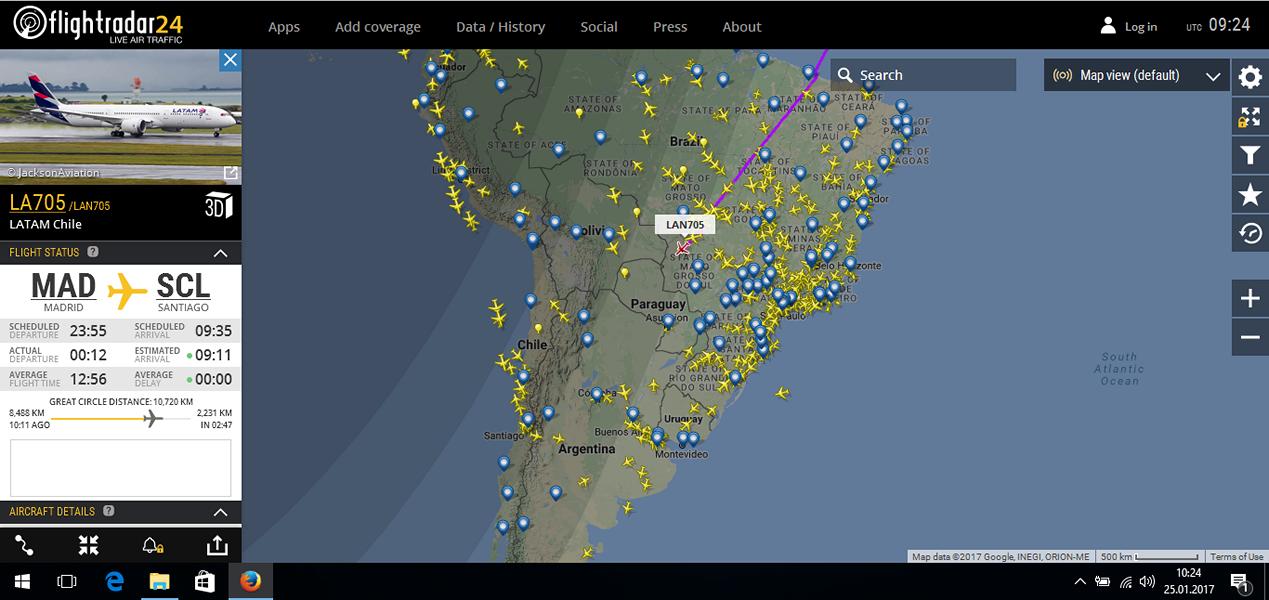Image resolution: width=1269 pixels, height=600 pixels.
Task: Open playback history clock icon
Action: pos(1250,234)
